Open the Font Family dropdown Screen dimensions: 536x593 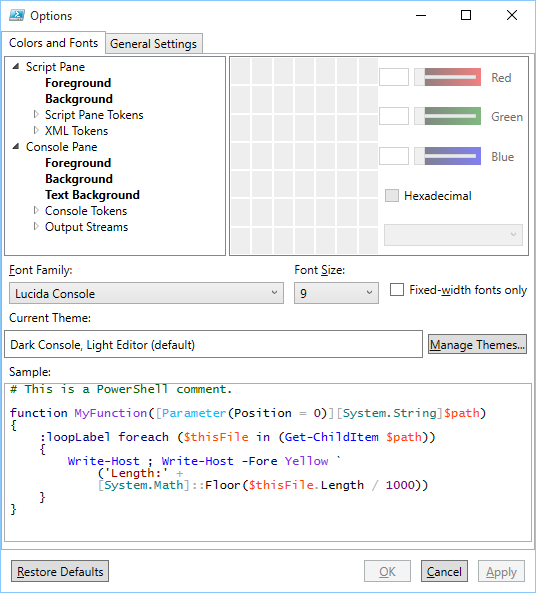point(146,293)
